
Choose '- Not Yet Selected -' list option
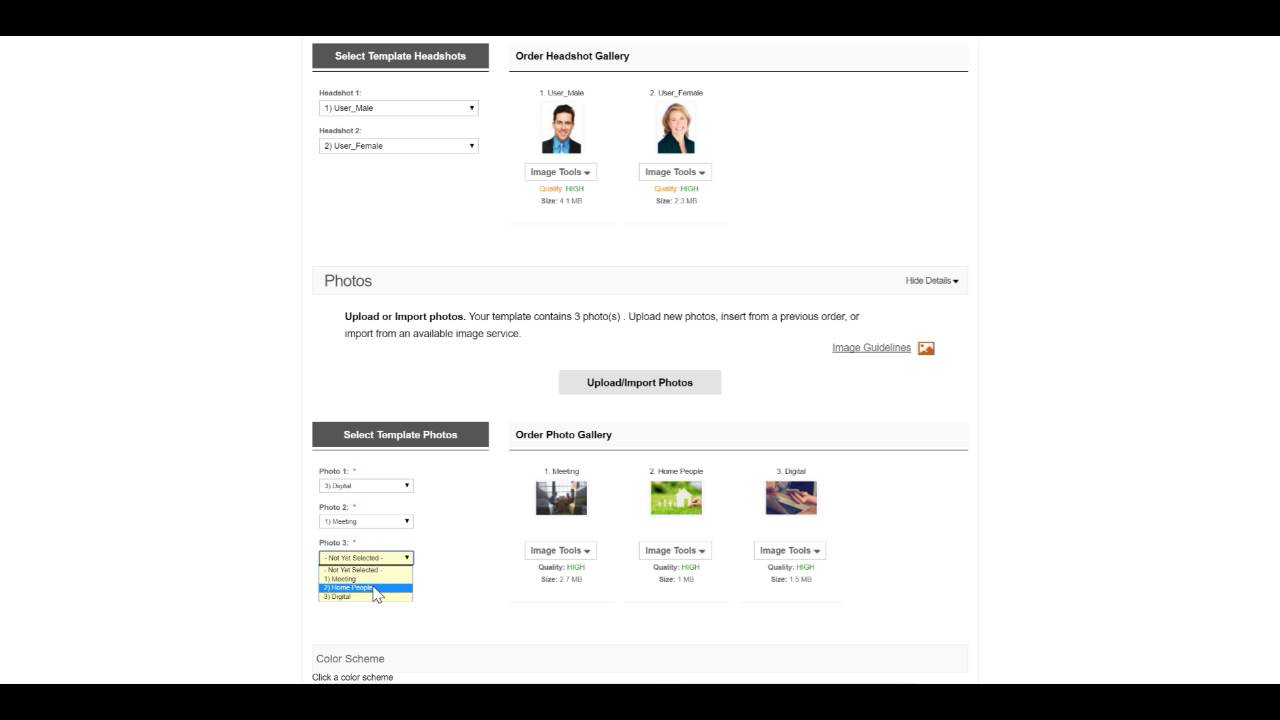(366, 570)
